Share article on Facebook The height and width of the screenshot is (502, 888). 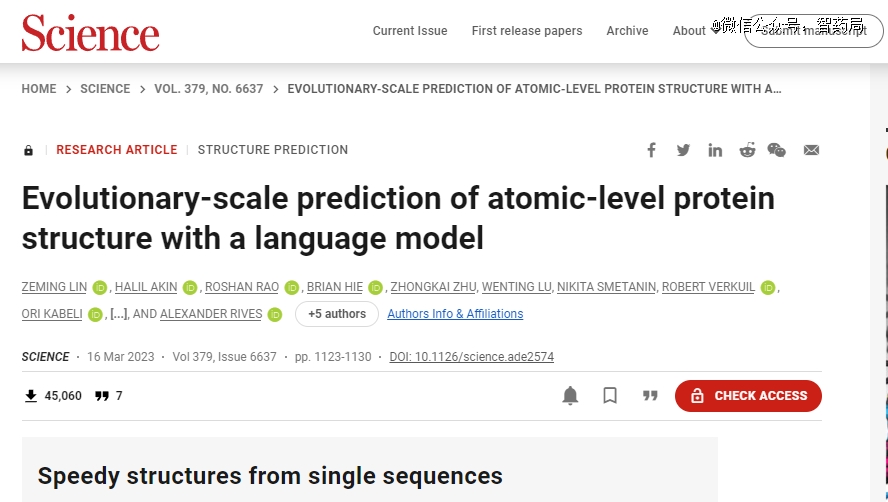(651, 150)
